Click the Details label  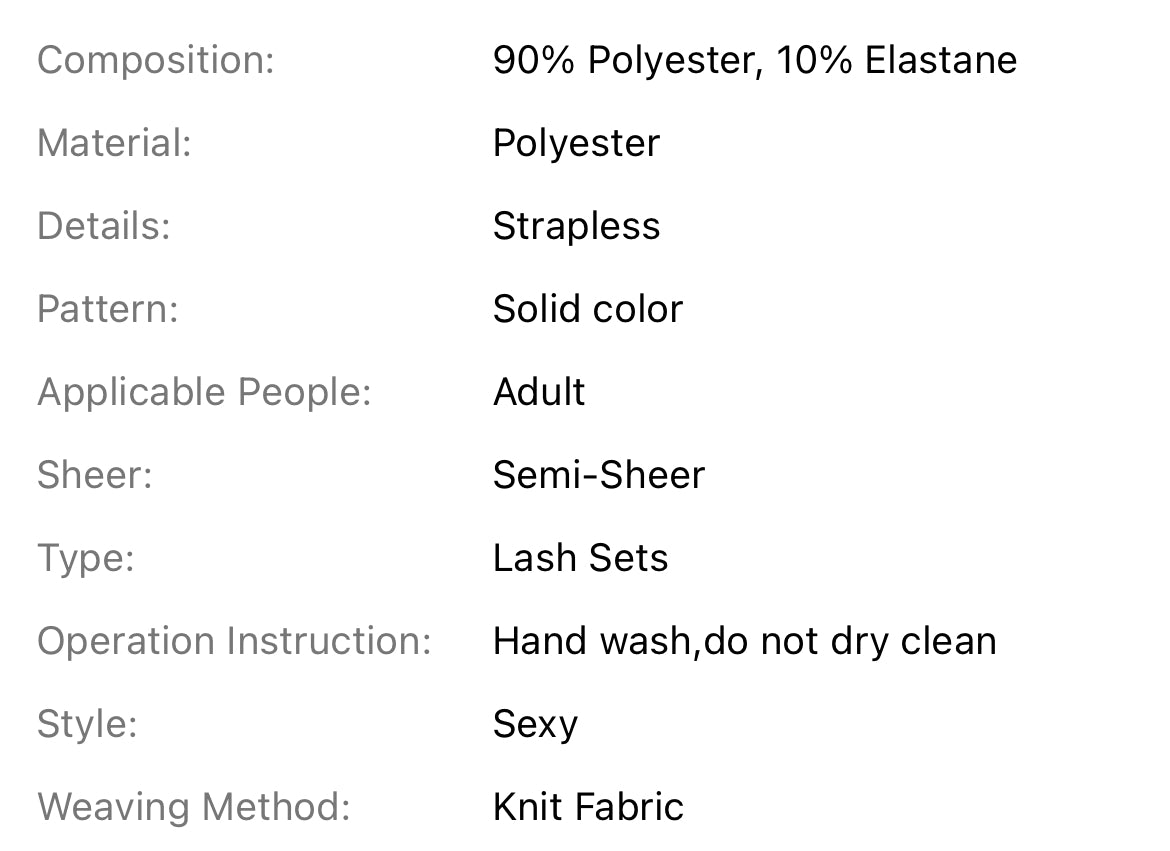104,227
